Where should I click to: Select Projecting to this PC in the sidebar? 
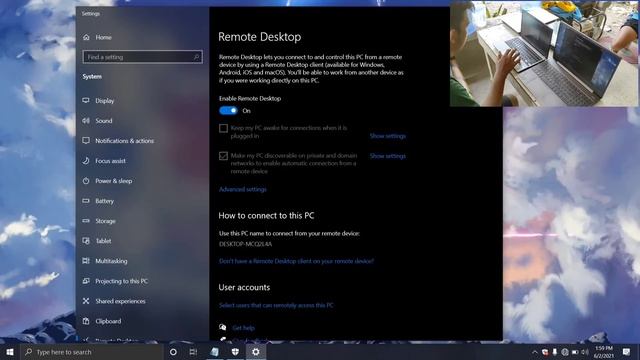tap(116, 281)
